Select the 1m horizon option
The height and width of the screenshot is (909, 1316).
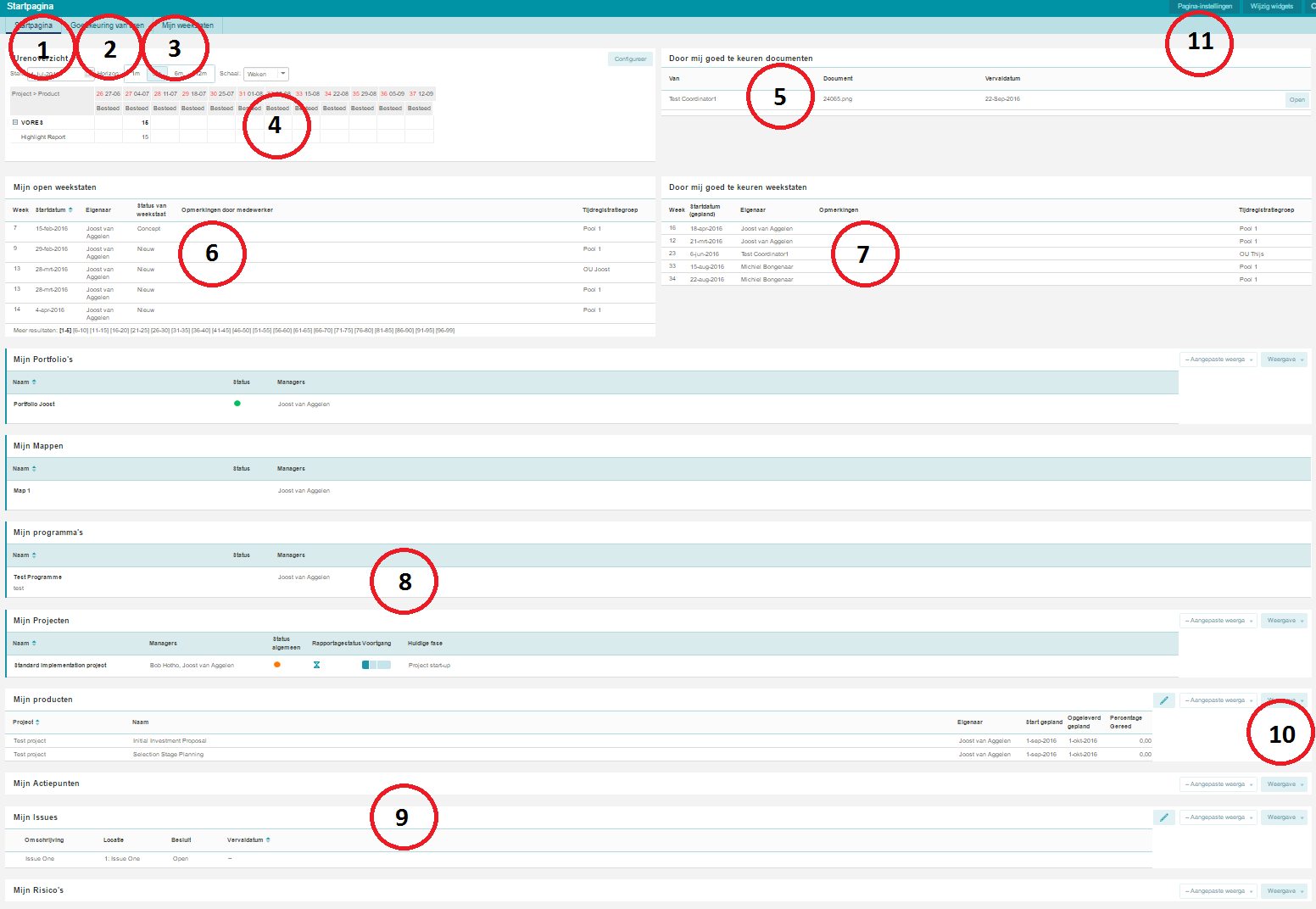click(x=136, y=74)
